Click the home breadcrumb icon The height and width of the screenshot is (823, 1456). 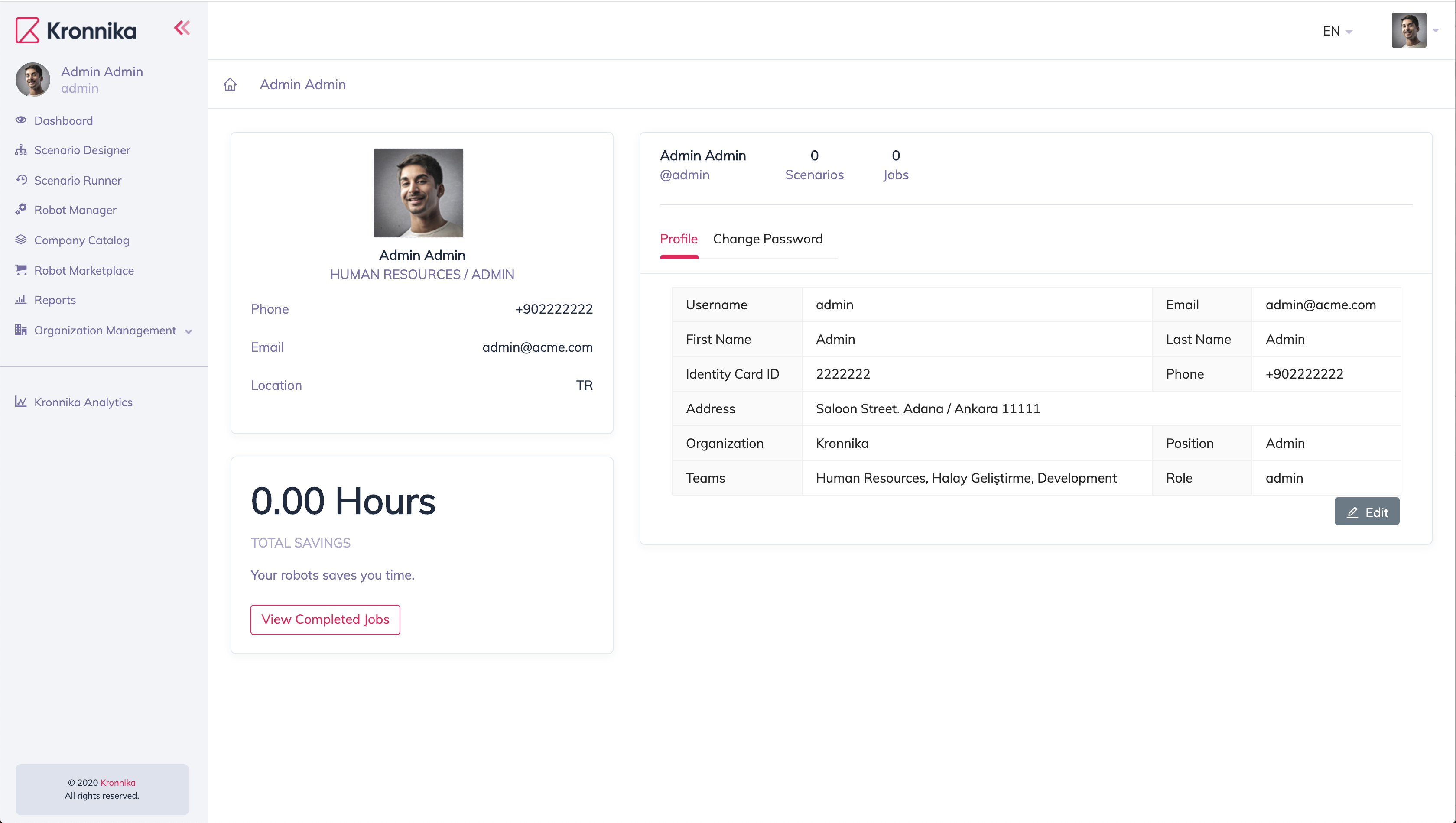[230, 83]
